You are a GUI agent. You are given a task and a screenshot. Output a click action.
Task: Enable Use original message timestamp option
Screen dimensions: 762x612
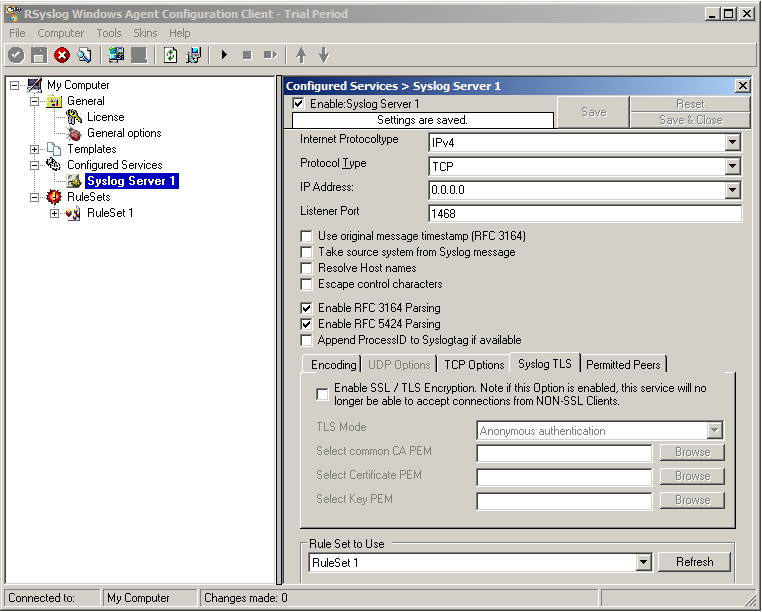coord(306,236)
